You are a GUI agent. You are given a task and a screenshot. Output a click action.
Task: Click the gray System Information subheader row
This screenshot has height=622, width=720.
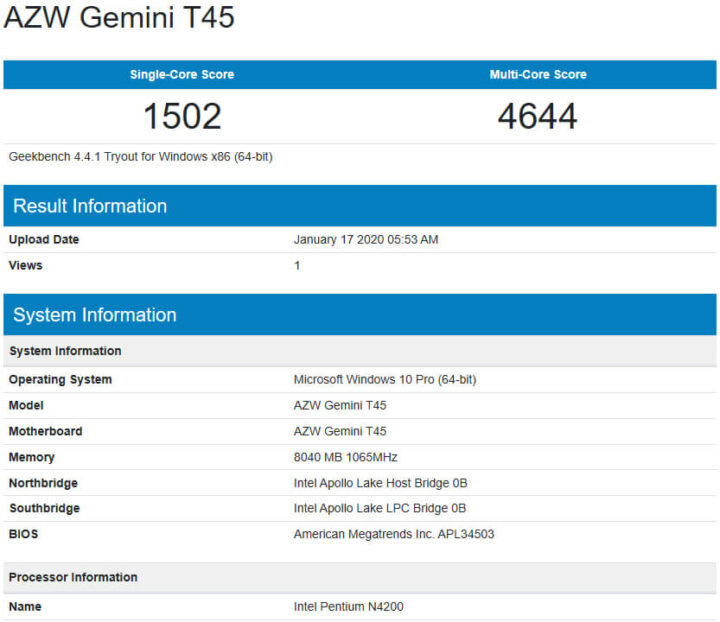click(x=65, y=351)
